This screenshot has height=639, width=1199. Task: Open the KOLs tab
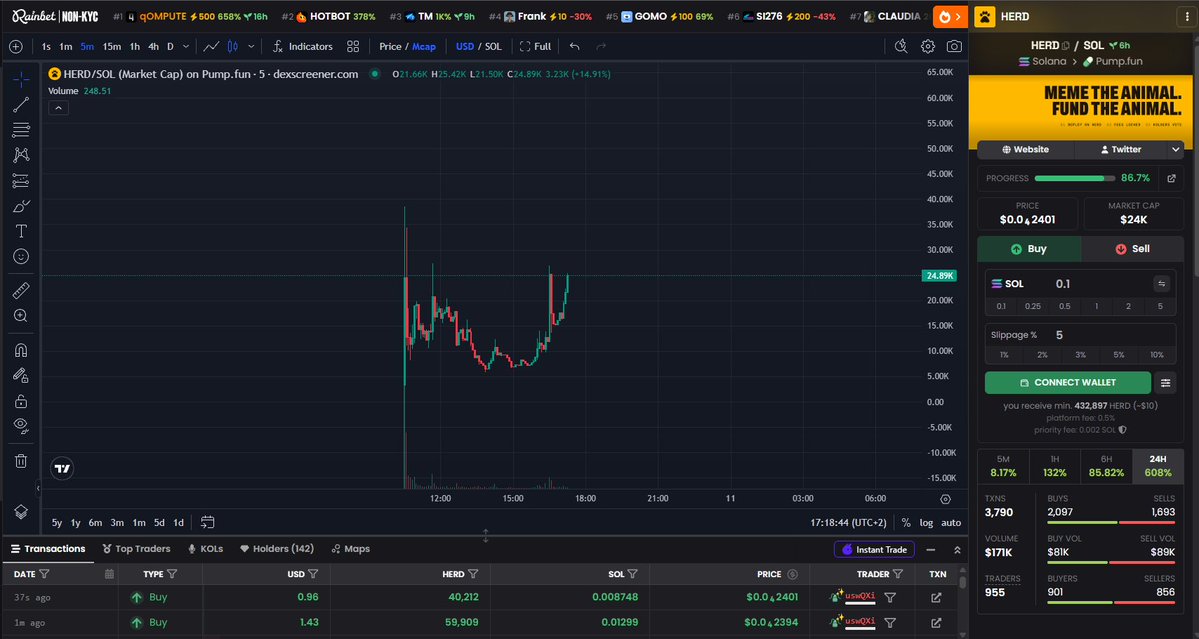point(205,549)
